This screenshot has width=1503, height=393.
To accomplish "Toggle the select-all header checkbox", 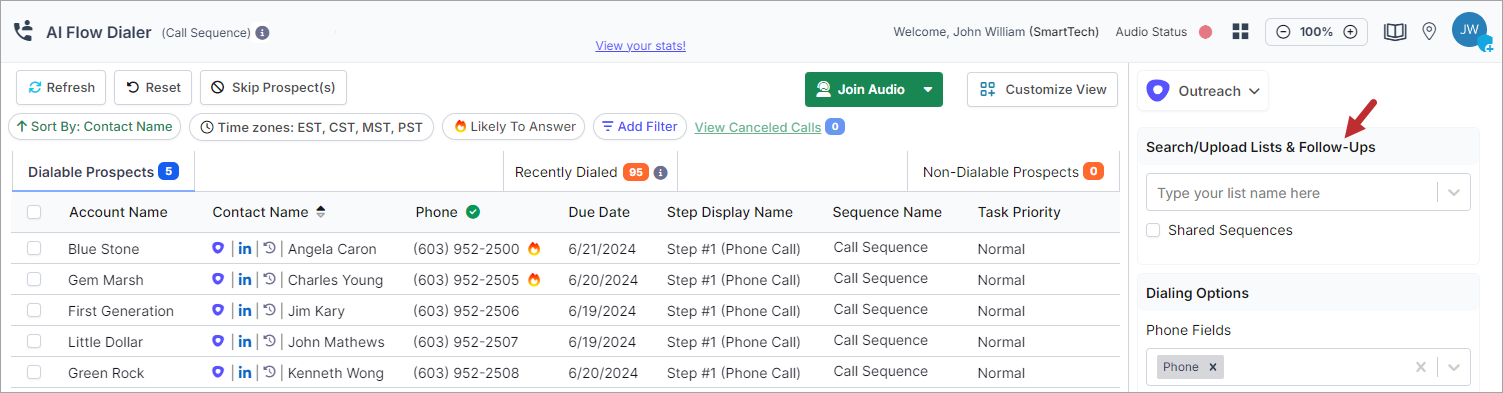I will point(34,212).
